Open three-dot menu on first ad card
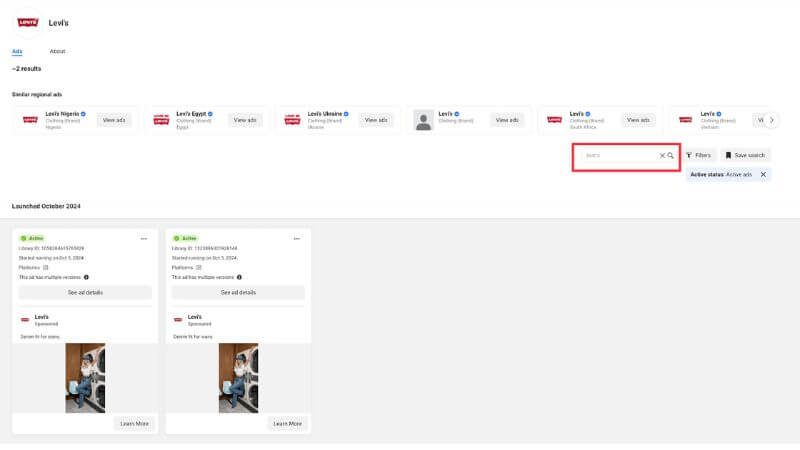Viewport: 800px width, 450px height. [x=144, y=239]
